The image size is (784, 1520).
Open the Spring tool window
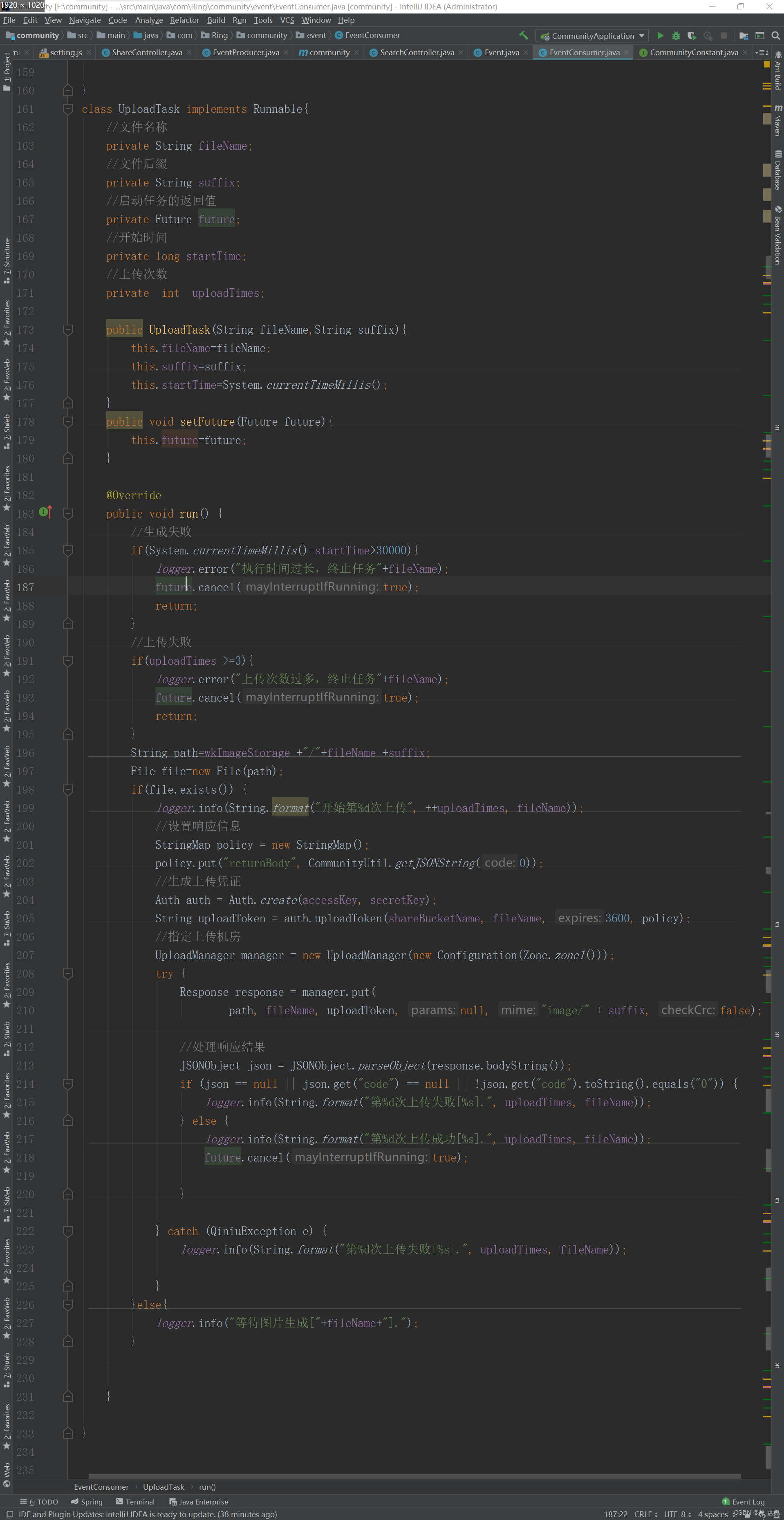pyautogui.click(x=87, y=1502)
